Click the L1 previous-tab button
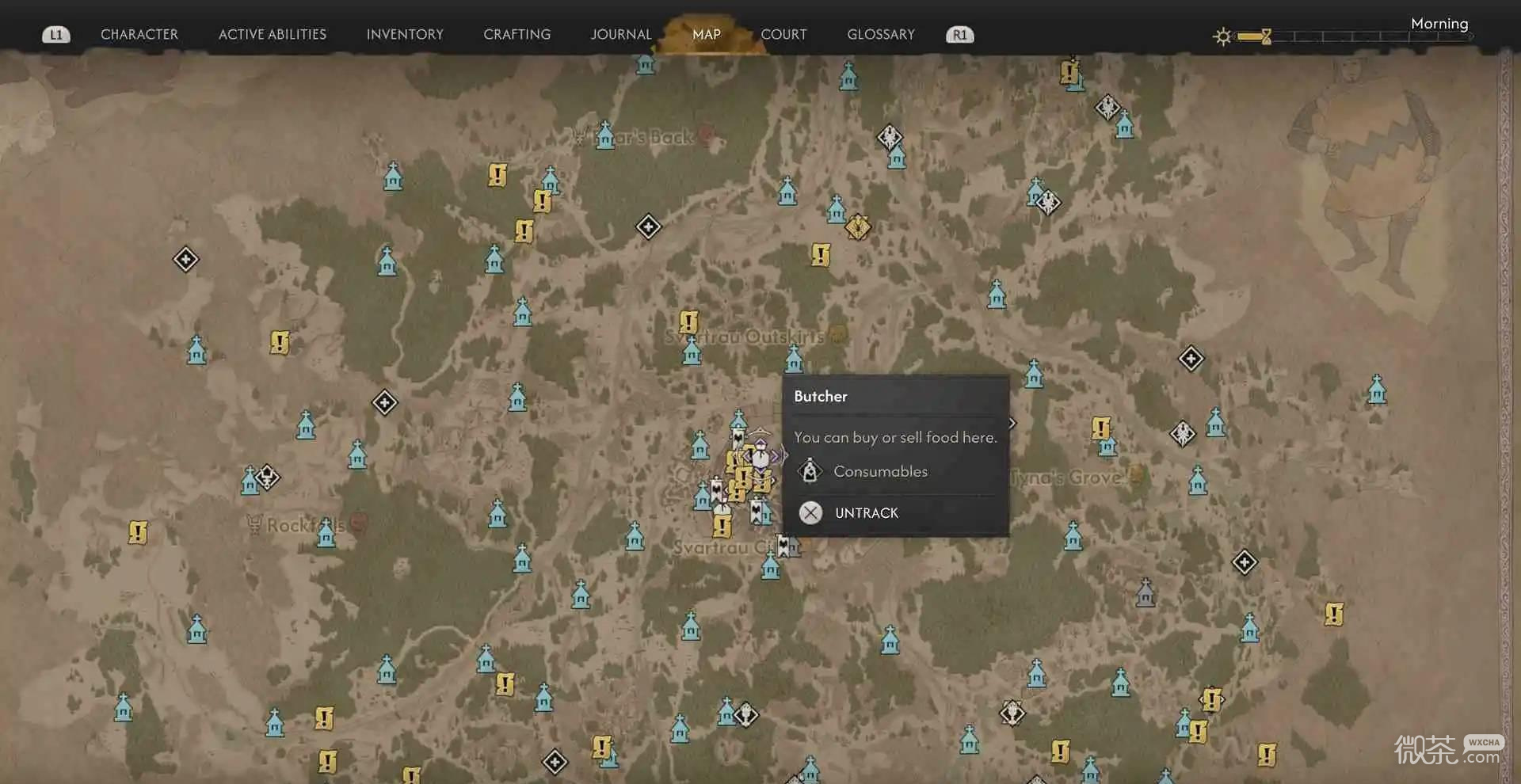This screenshot has height=784, width=1521. click(55, 35)
